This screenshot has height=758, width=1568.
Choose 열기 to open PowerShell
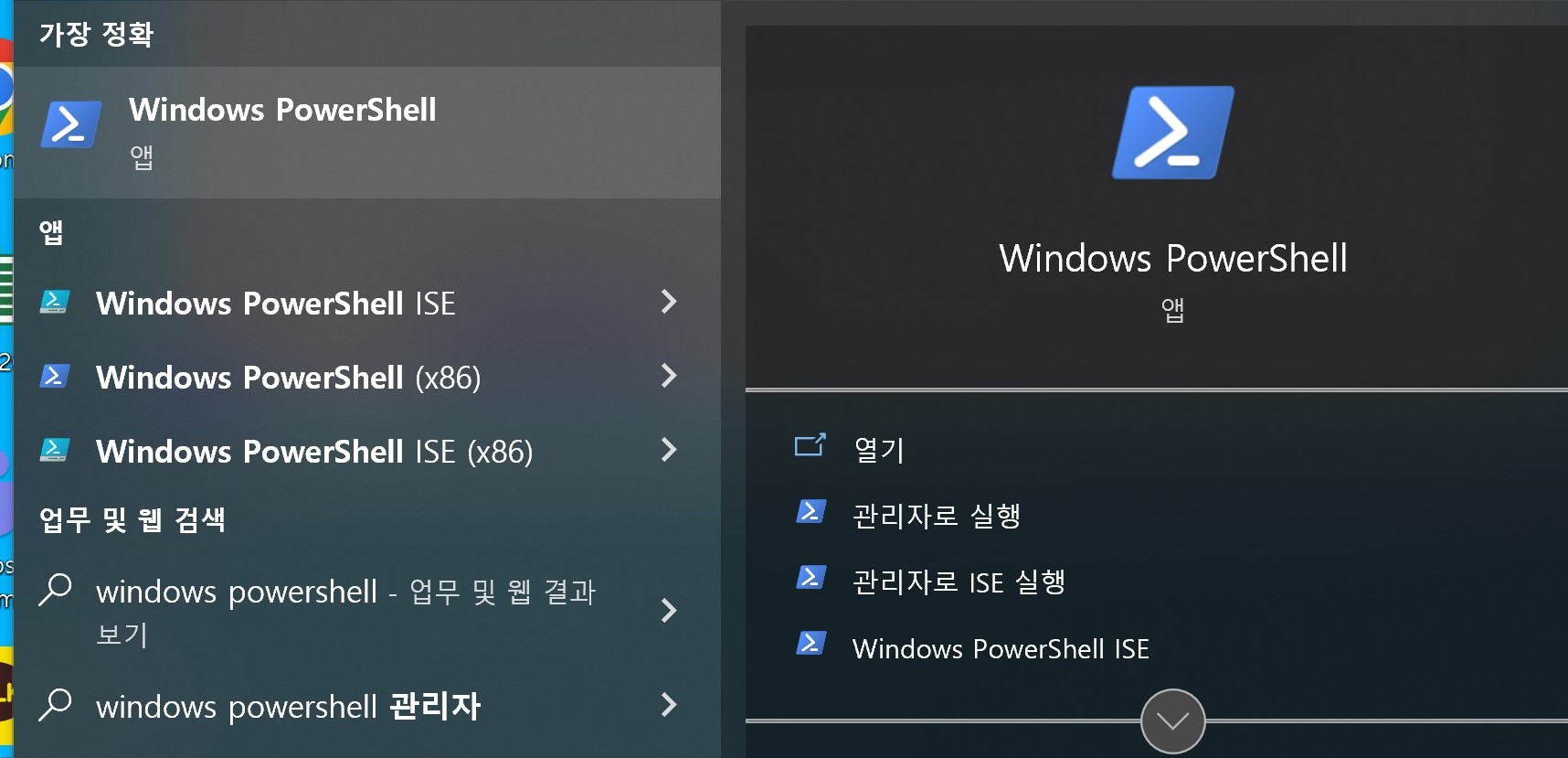pyautogui.click(x=879, y=450)
